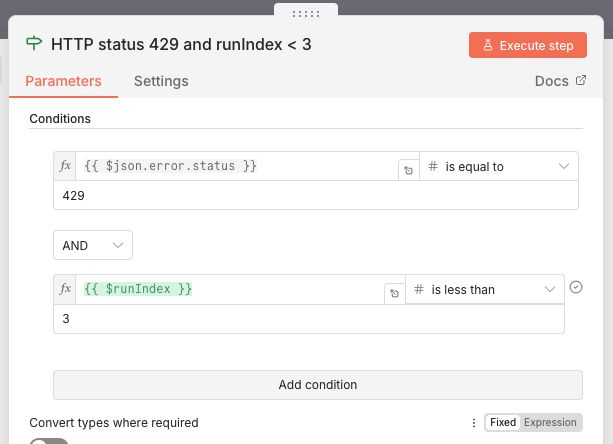This screenshot has height=444, width=613.
Task: Expand the AND combinator dropdown
Action: [93, 245]
